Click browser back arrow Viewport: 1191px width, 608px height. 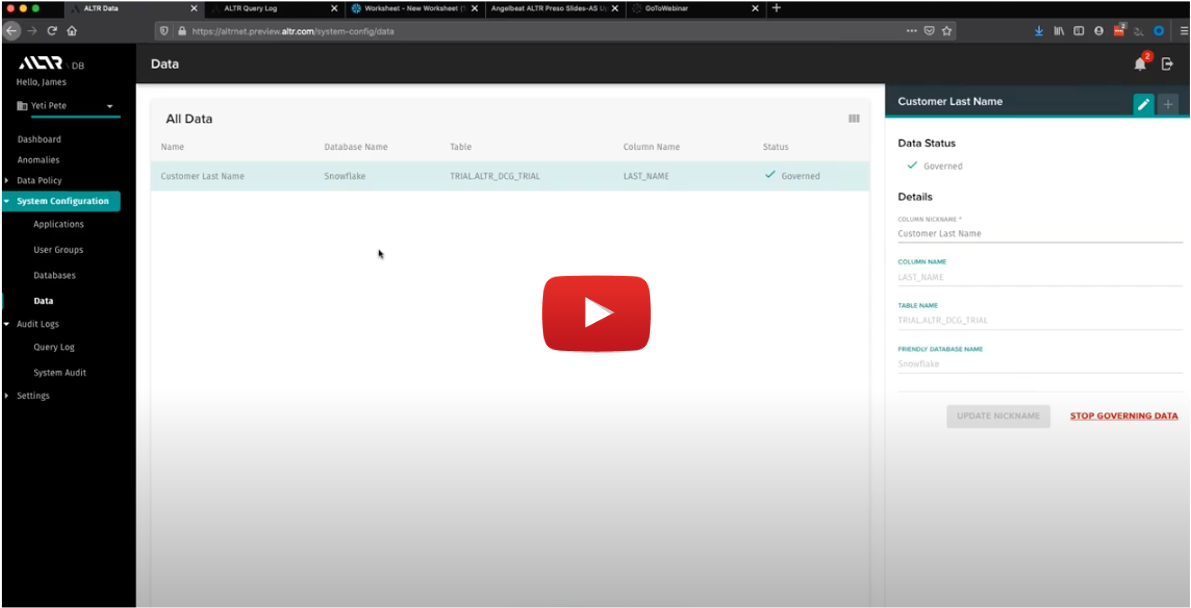pyautogui.click(x=11, y=31)
